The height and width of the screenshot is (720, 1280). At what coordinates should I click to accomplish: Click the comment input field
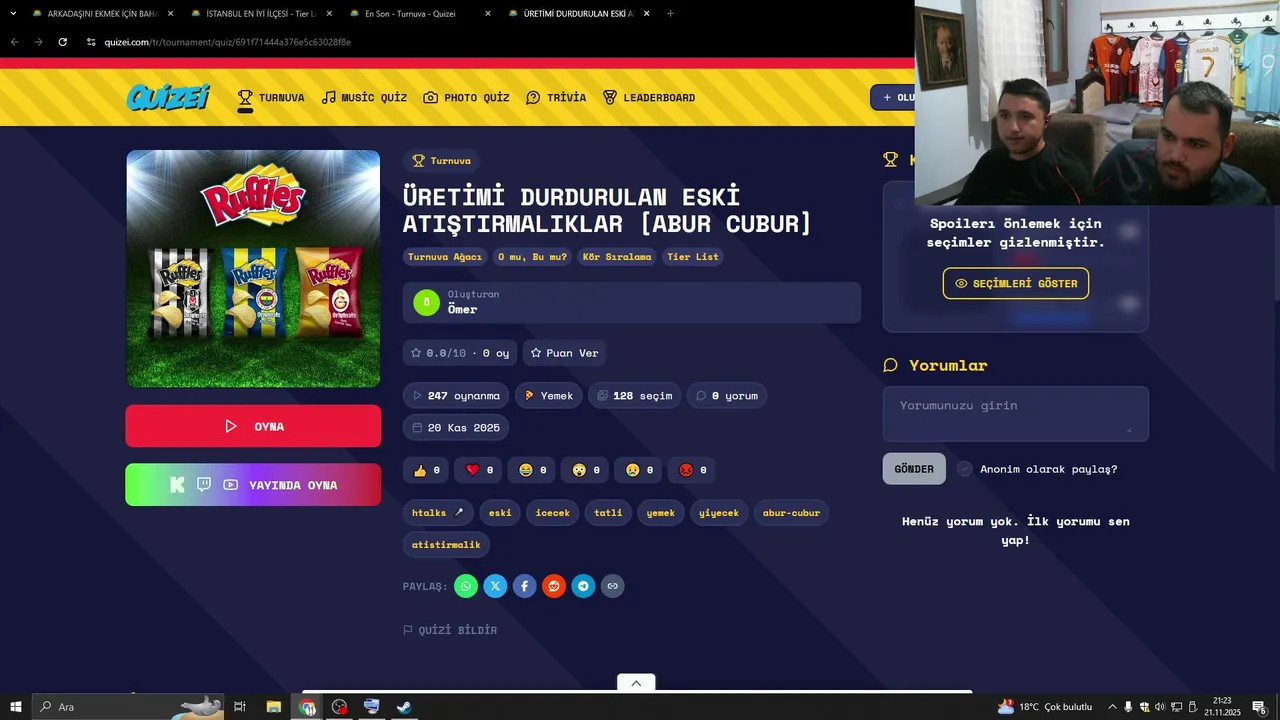[1016, 414]
